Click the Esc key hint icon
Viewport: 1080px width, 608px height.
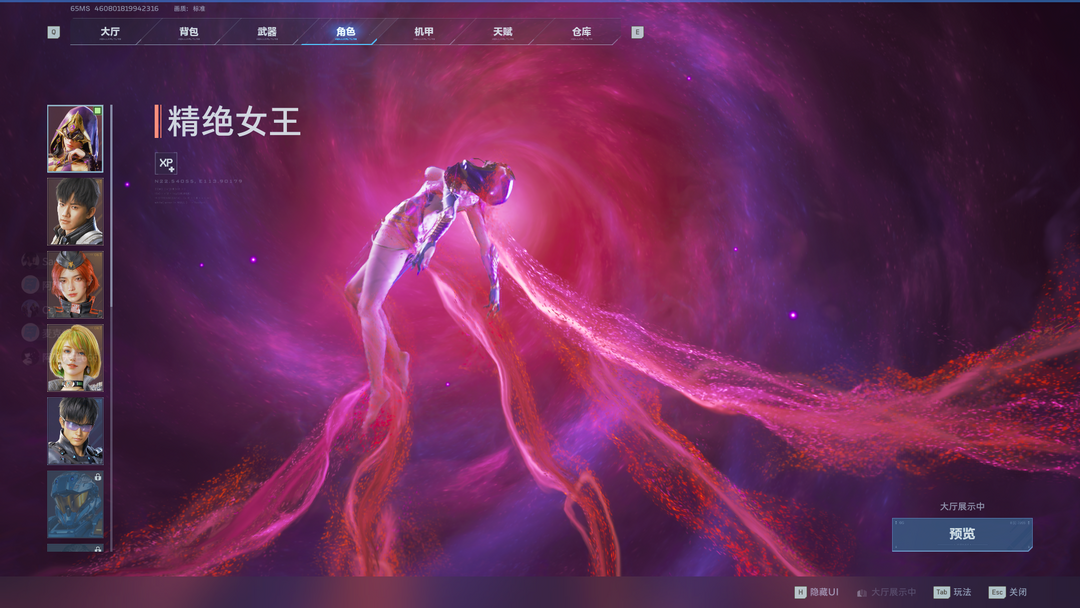pos(996,592)
